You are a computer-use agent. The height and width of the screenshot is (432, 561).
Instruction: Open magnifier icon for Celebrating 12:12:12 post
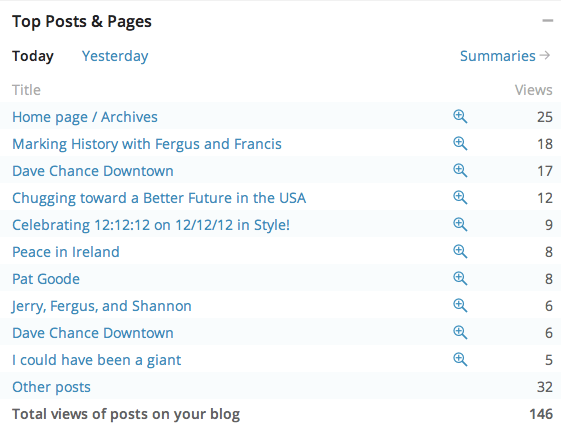pos(460,224)
